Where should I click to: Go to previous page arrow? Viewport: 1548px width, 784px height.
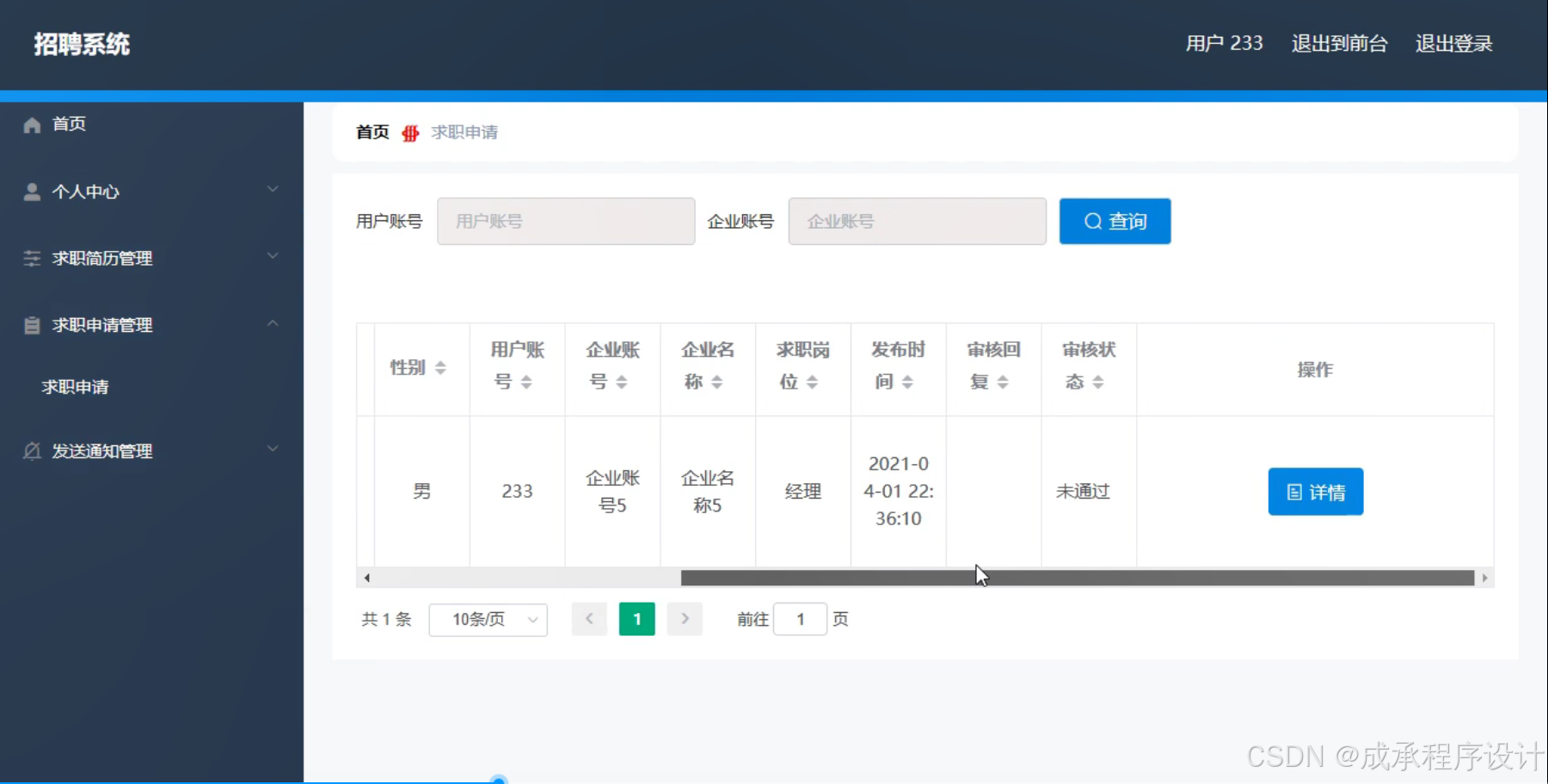point(589,619)
